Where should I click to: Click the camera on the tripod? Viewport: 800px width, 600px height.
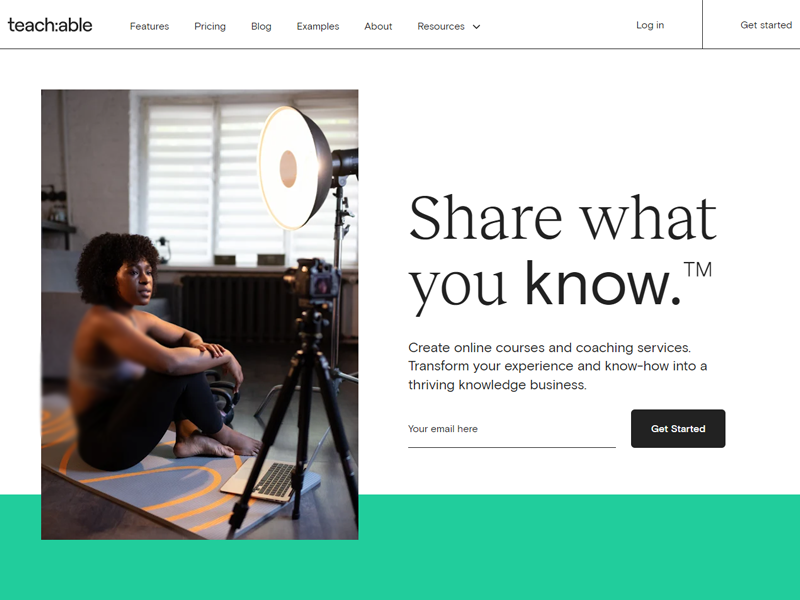pyautogui.click(x=312, y=280)
